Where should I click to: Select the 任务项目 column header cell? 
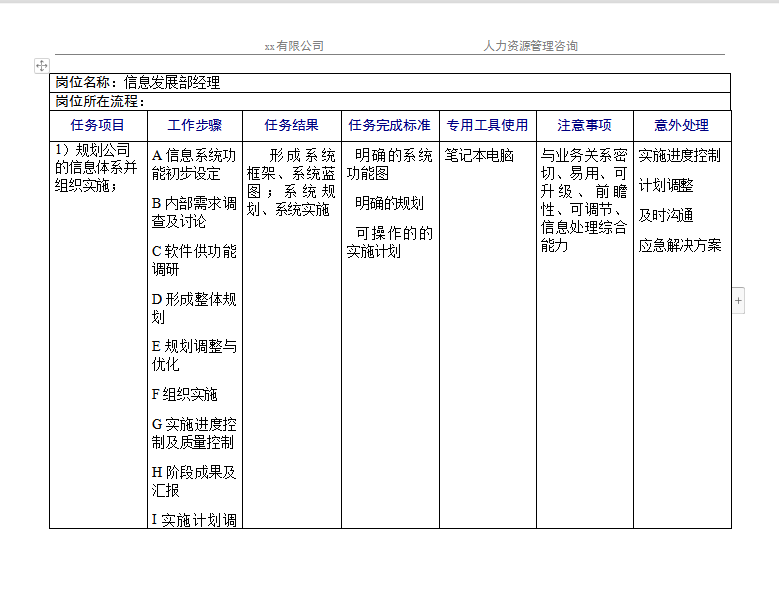click(98, 125)
